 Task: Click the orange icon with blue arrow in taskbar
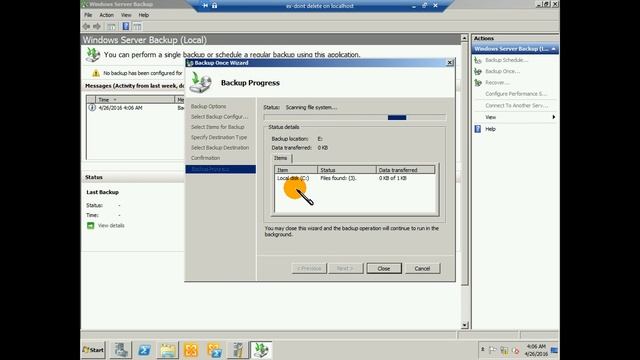(215, 350)
